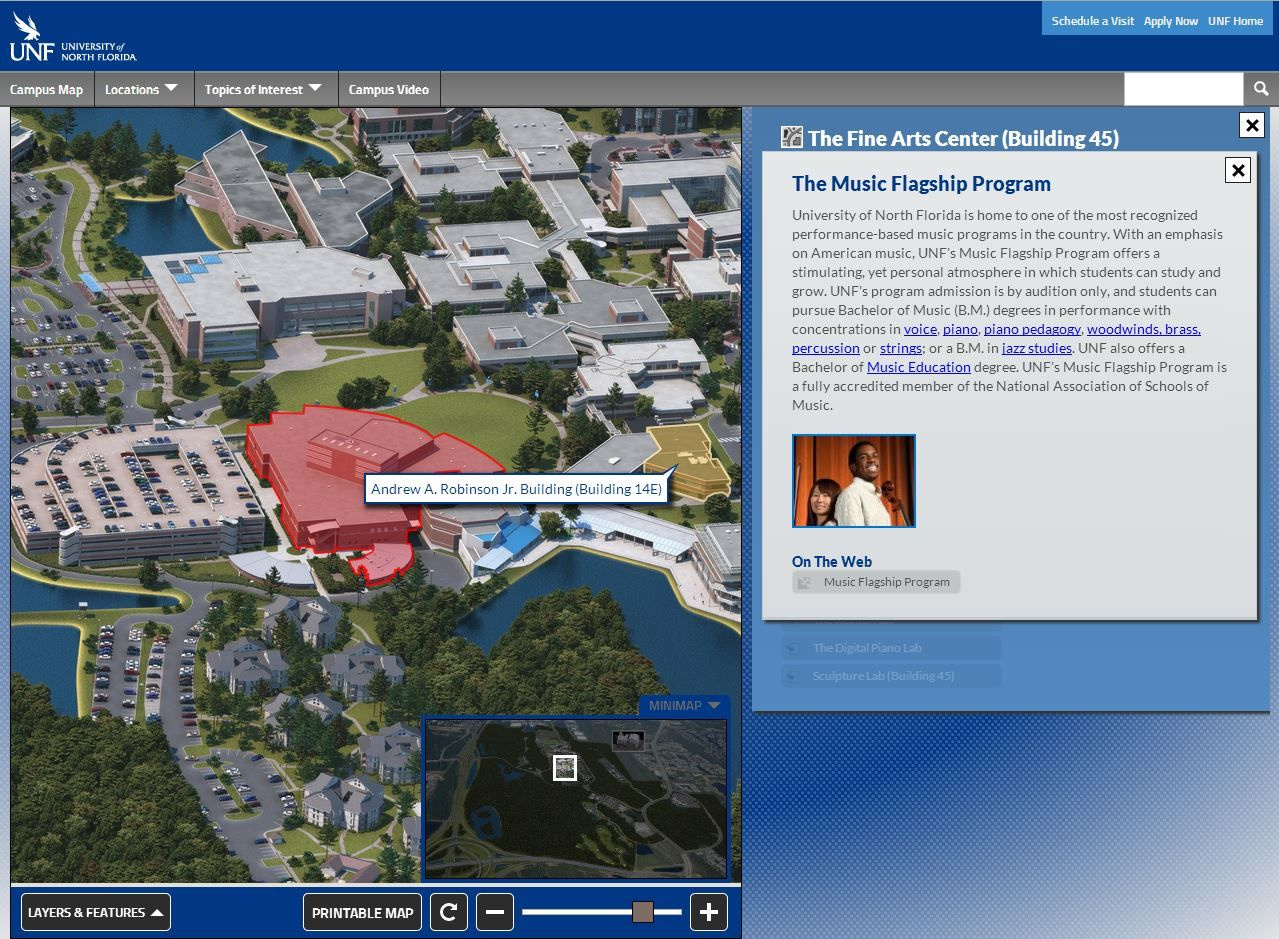
Task: Open the voice concentration link
Action: tap(920, 329)
